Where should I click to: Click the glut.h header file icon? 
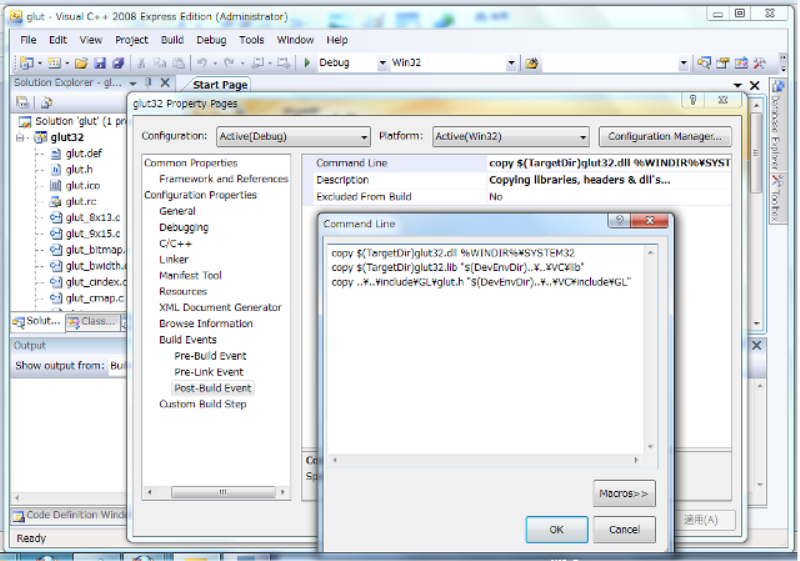coord(56,170)
